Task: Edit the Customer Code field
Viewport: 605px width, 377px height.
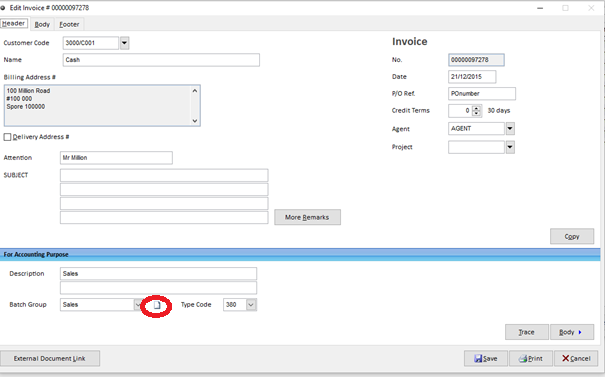Action: 91,43
